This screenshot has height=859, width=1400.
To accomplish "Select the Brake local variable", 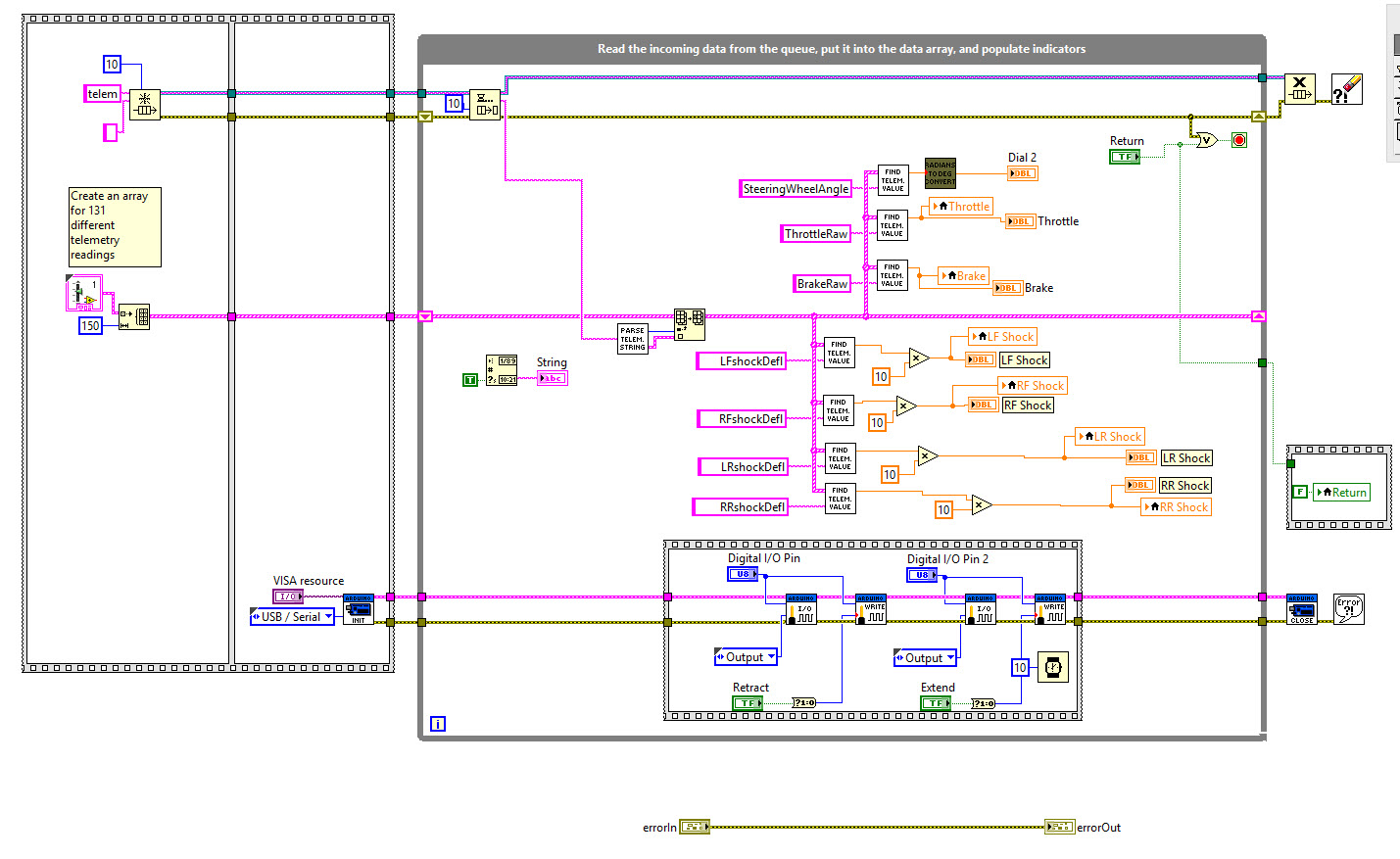I will (x=964, y=276).
